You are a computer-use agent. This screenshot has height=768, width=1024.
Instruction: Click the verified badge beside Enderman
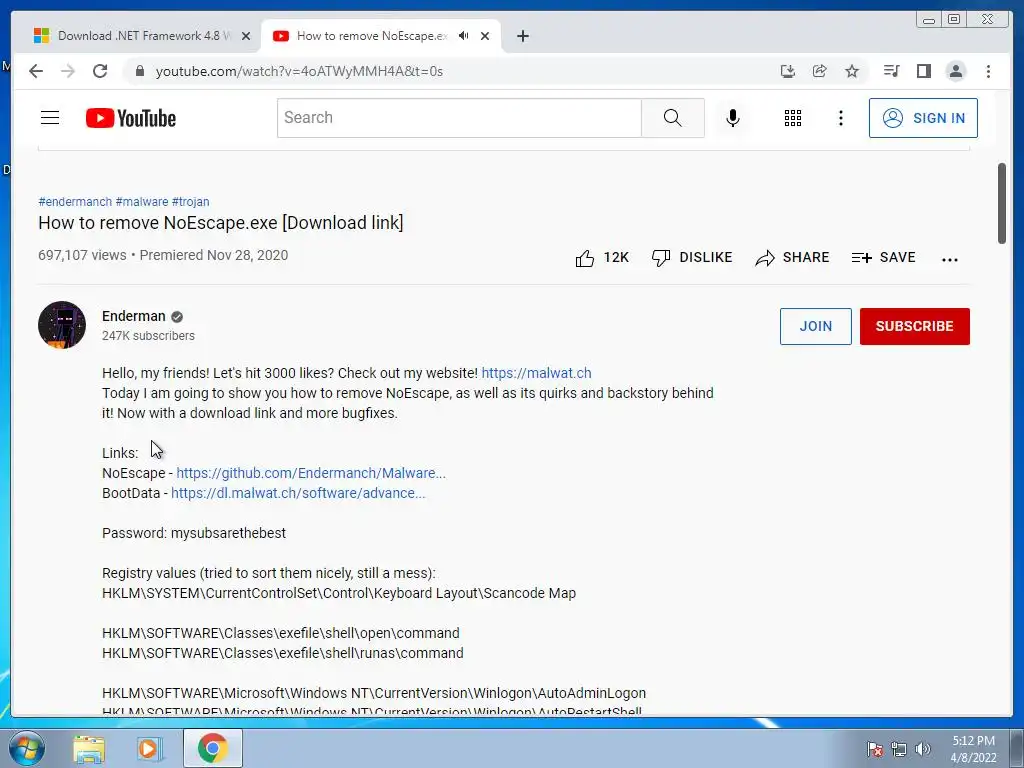pyautogui.click(x=177, y=317)
